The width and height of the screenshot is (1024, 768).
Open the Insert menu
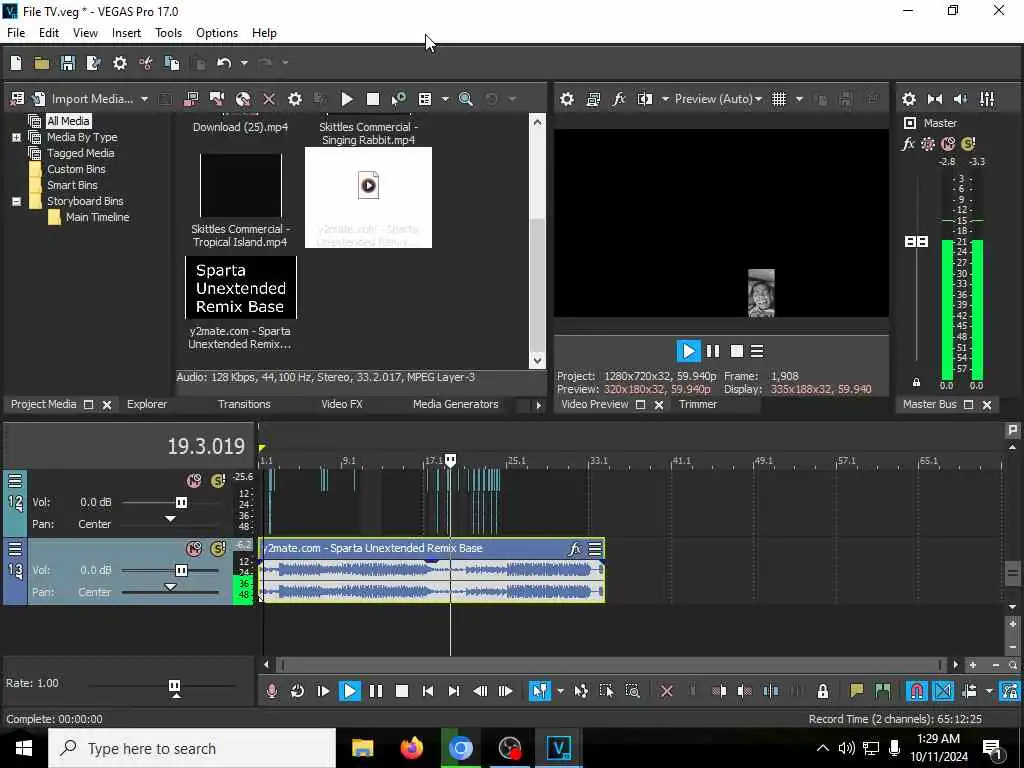(x=126, y=33)
